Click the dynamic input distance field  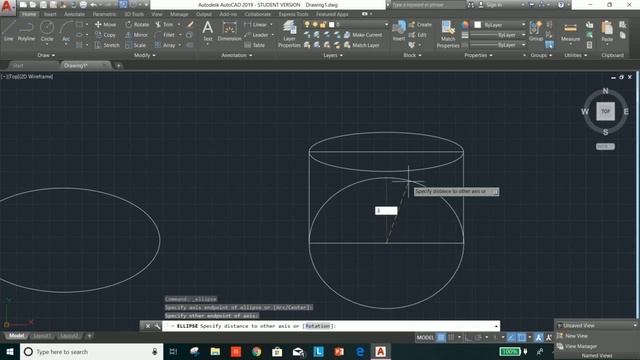[x=386, y=210]
